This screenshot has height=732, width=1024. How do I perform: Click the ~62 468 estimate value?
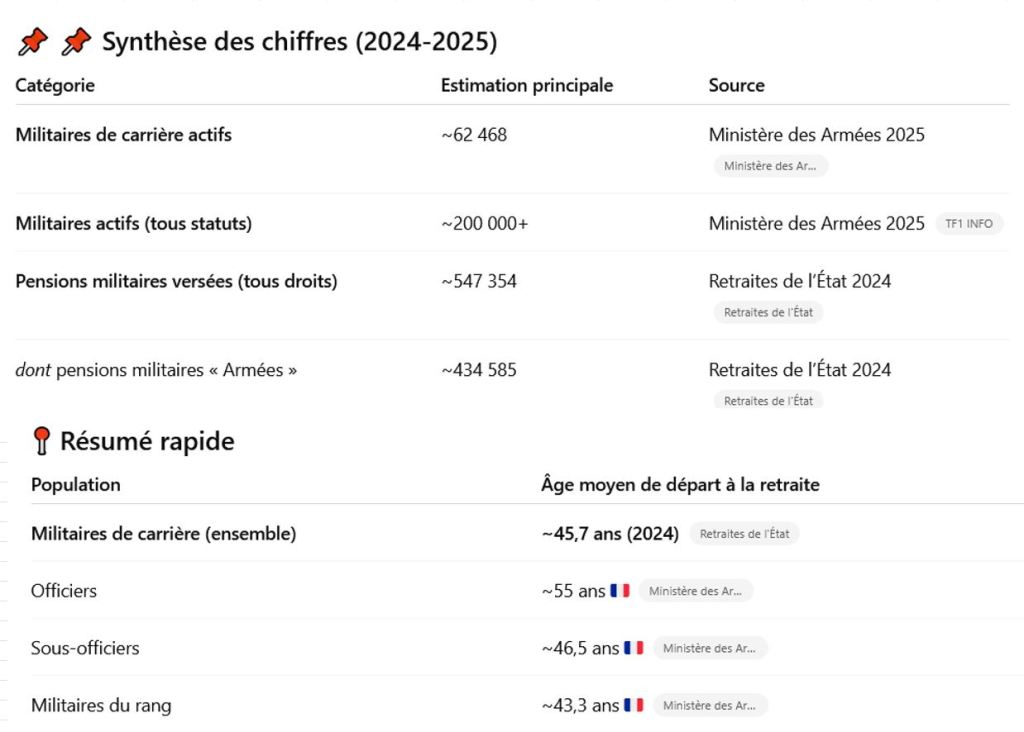click(x=474, y=134)
